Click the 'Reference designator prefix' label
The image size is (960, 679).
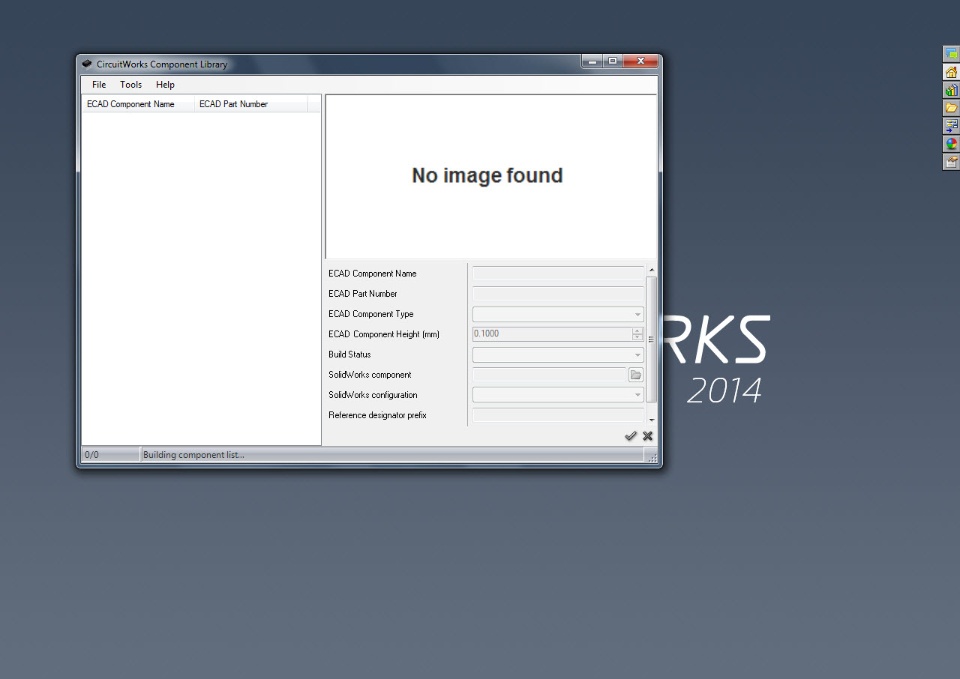click(x=377, y=415)
